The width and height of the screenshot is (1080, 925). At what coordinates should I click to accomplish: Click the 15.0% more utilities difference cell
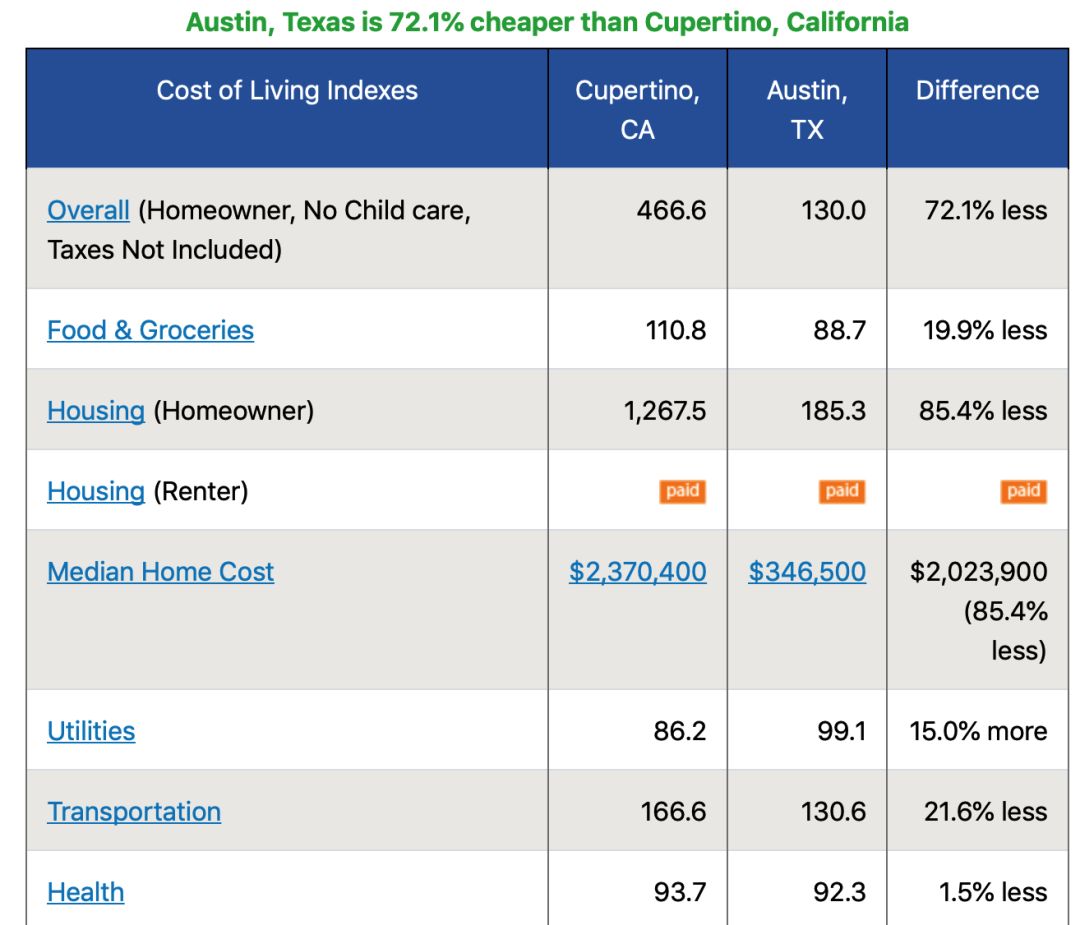tap(978, 731)
